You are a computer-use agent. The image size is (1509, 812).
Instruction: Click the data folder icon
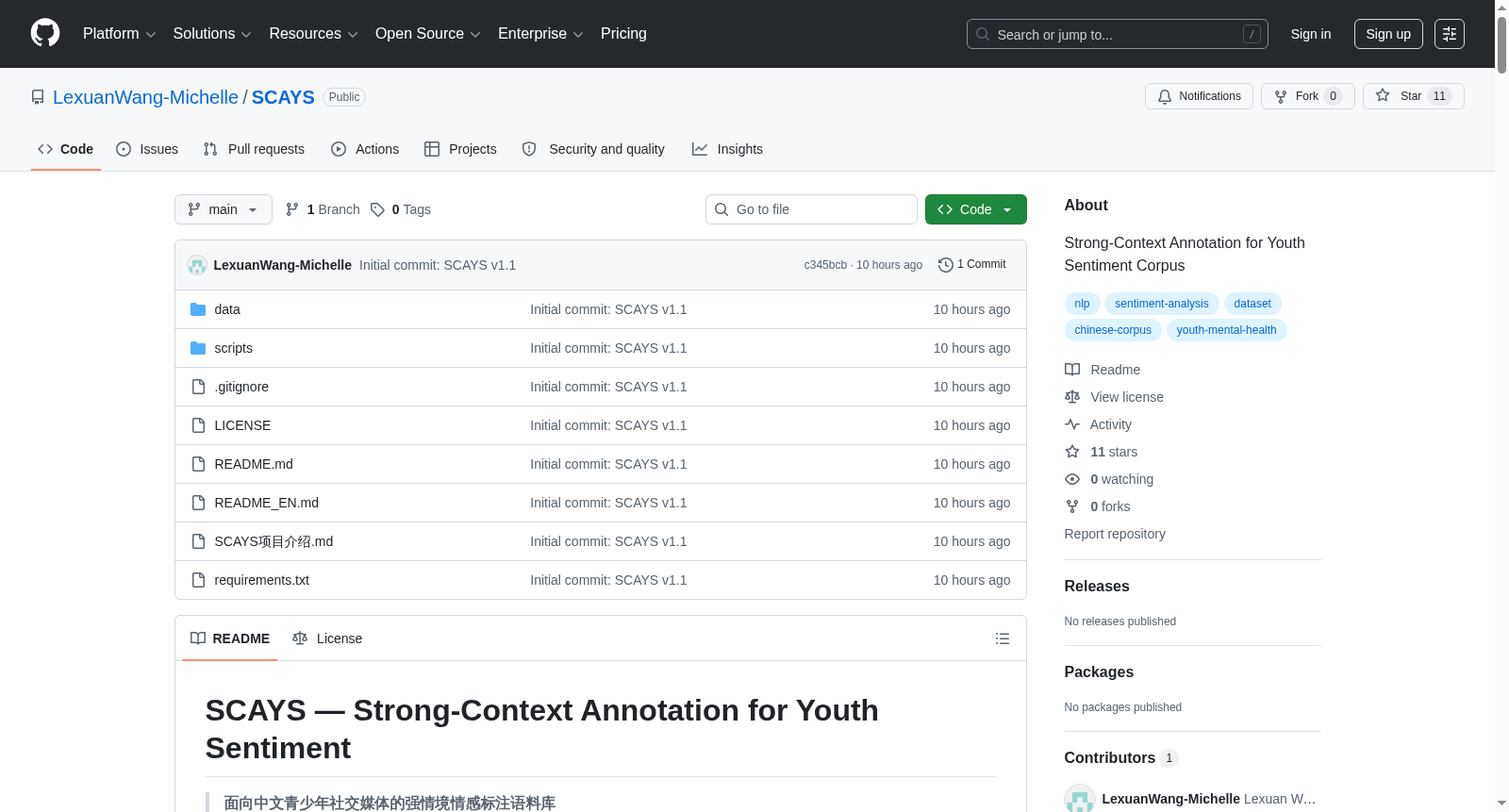point(198,309)
